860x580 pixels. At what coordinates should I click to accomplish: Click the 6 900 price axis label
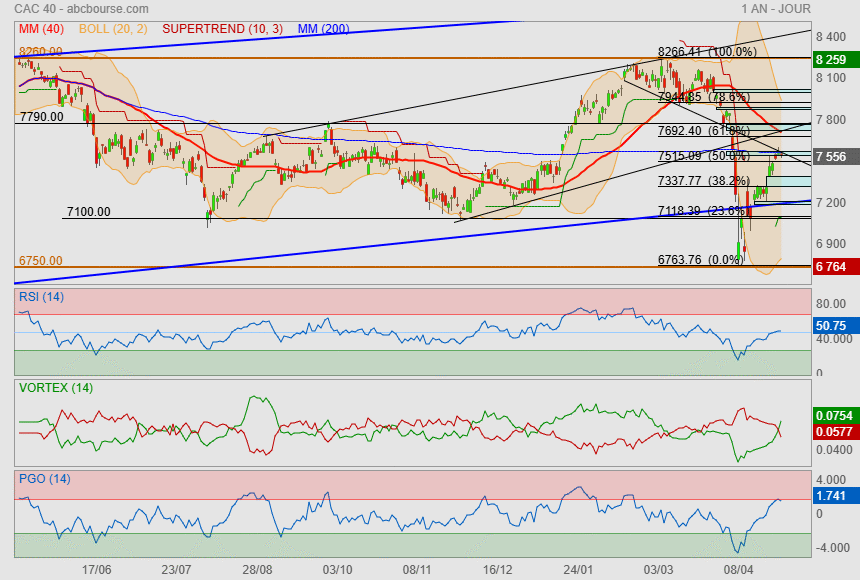(831, 244)
